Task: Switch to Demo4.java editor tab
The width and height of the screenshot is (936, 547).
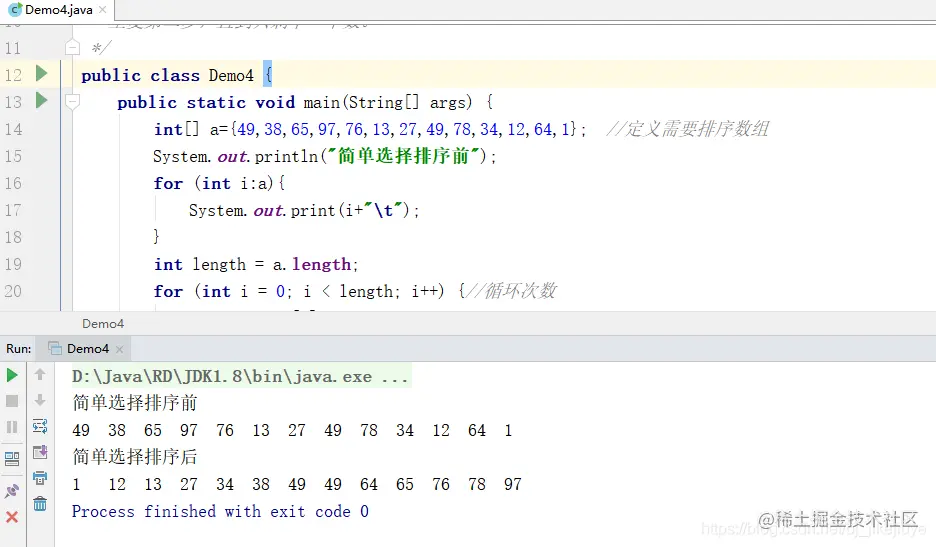Action: (x=58, y=10)
